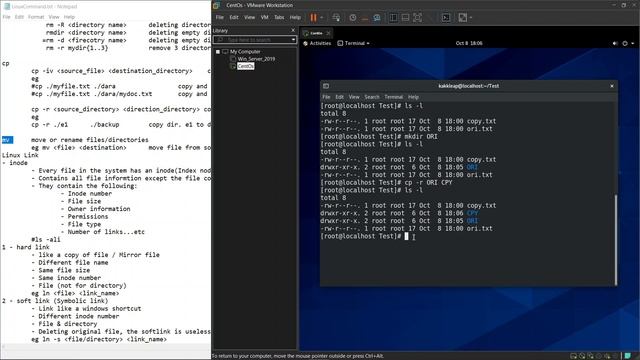The height and width of the screenshot is (360, 640).
Task: Click the volume icon in GNOME bar
Action: pyautogui.click(x=615, y=43)
